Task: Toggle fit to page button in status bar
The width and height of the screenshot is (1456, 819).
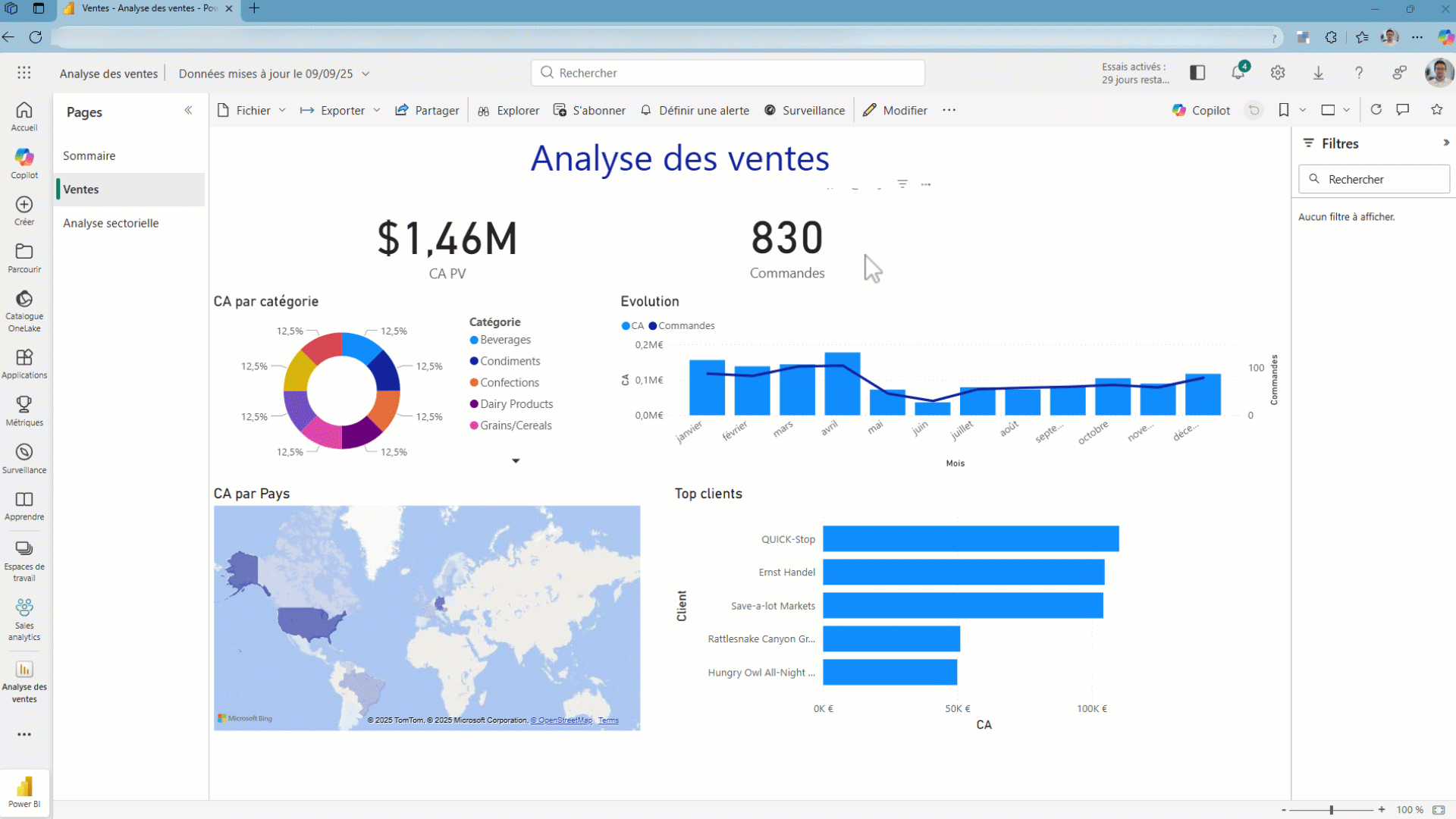Action: (x=1439, y=810)
